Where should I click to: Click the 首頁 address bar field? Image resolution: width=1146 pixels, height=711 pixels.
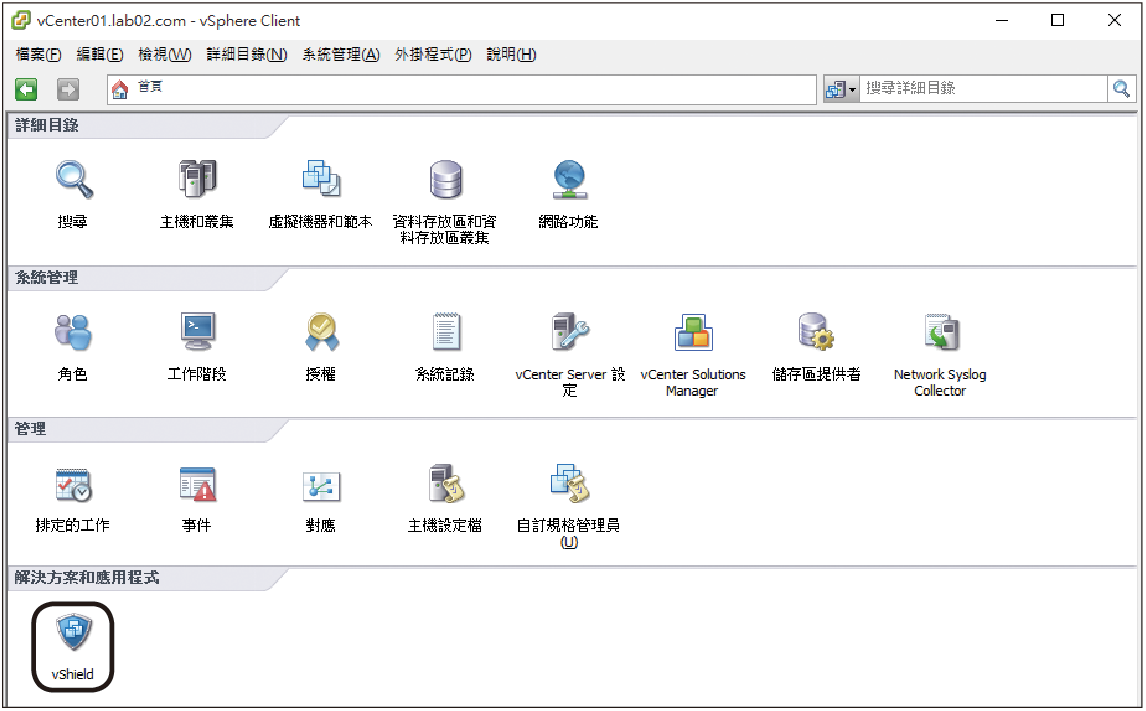(x=461, y=89)
